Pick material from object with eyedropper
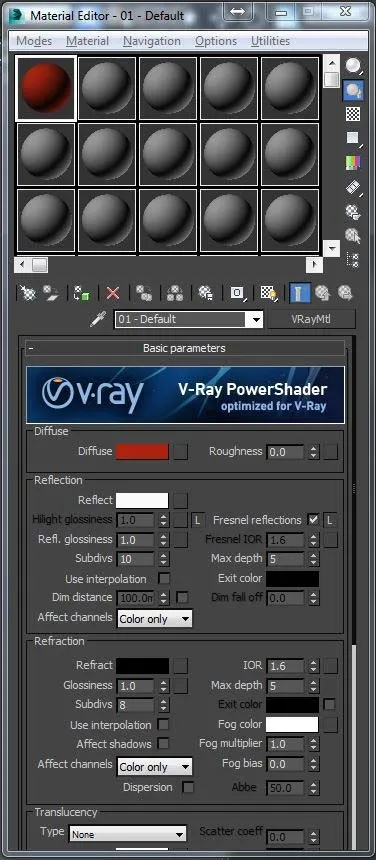 point(99,319)
